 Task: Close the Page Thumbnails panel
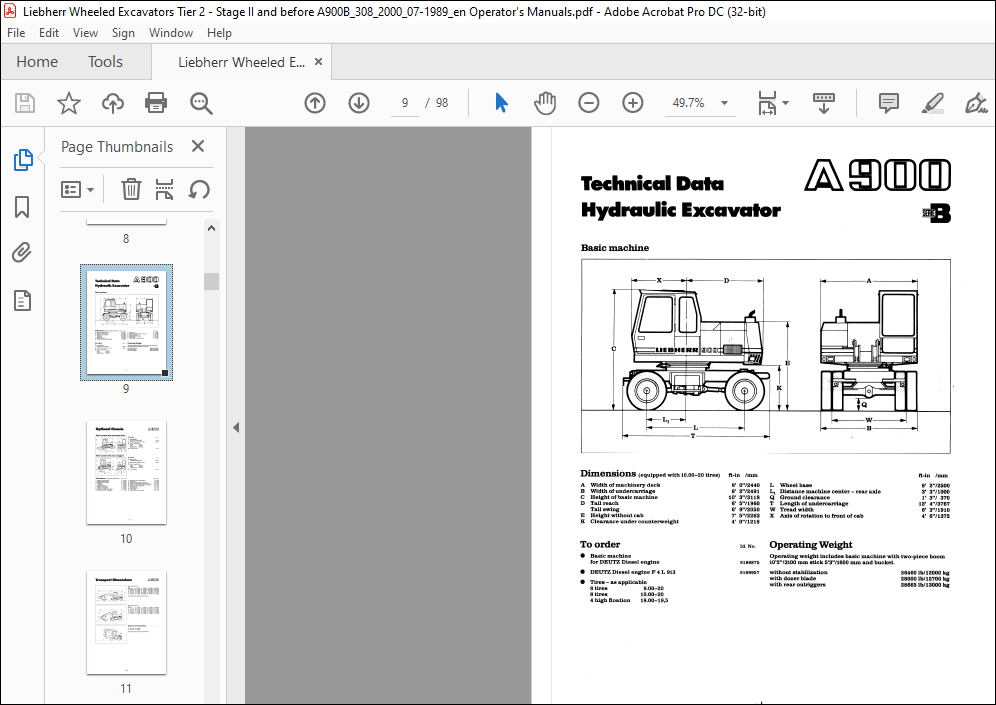(198, 146)
